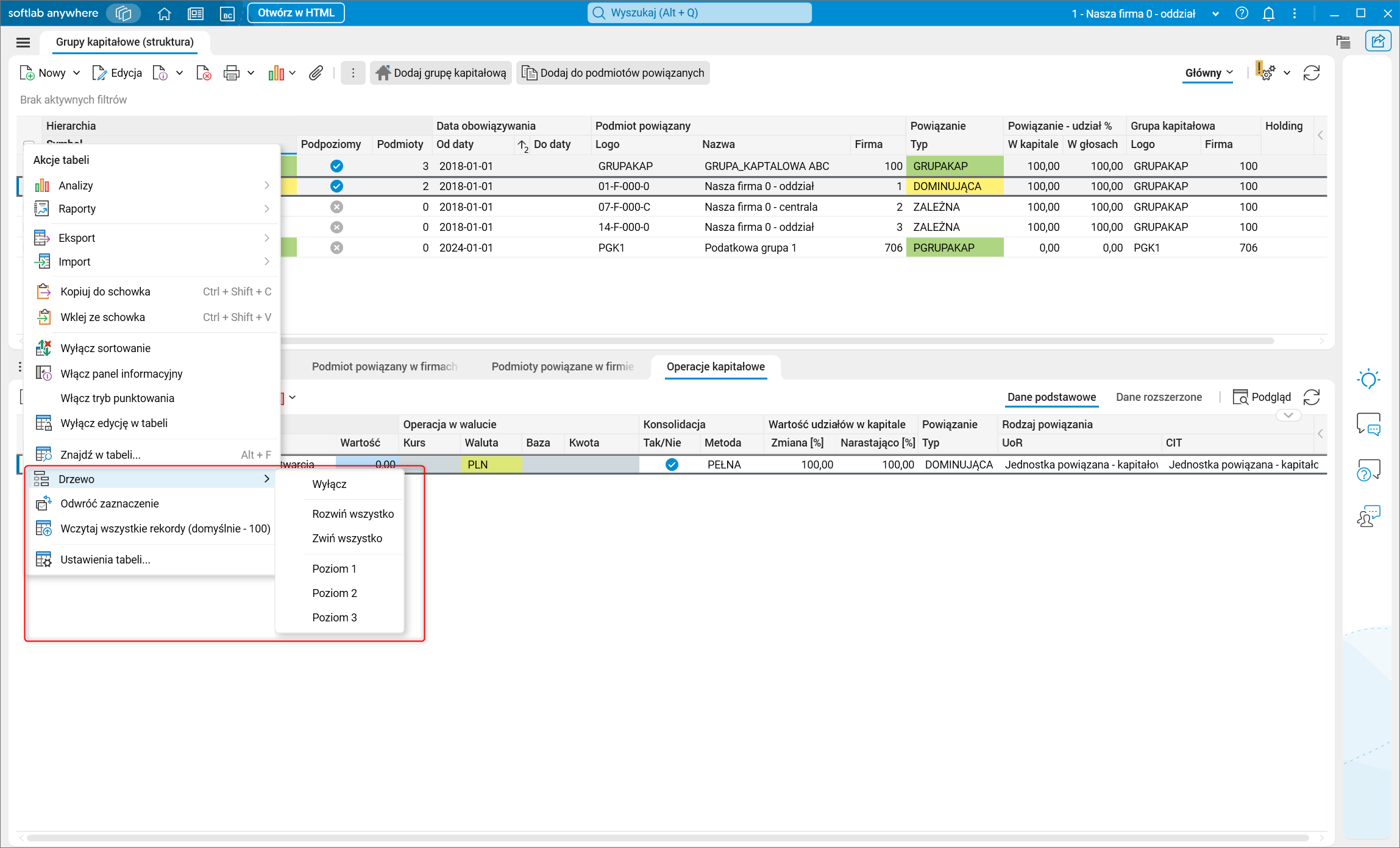The height and width of the screenshot is (848, 1400).
Task: Click the lightbulb icon in right sidebar
Action: pos(1368,379)
